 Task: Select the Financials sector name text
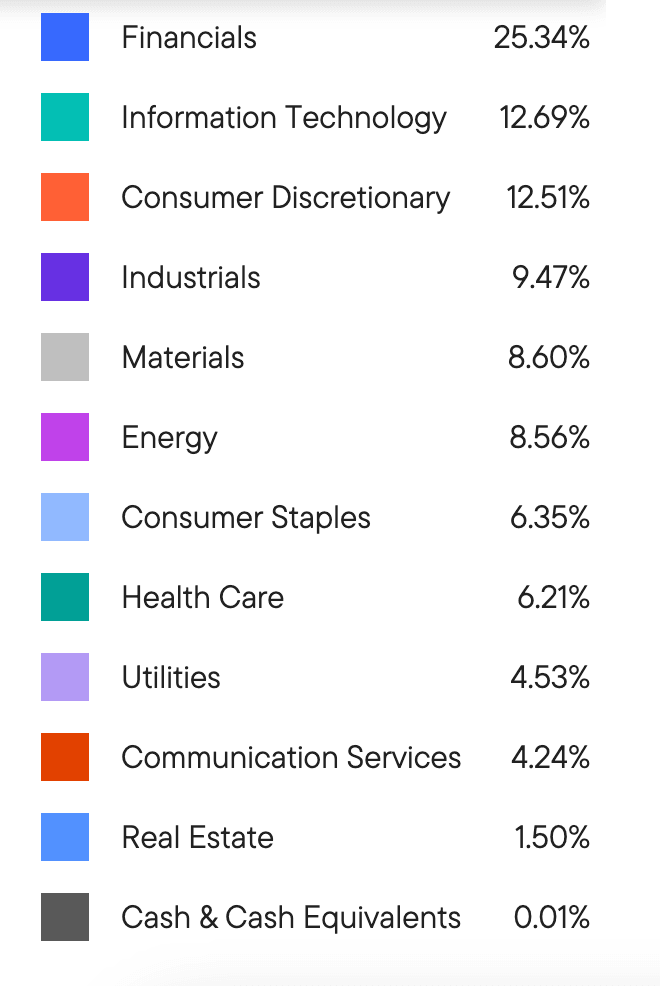coord(189,38)
